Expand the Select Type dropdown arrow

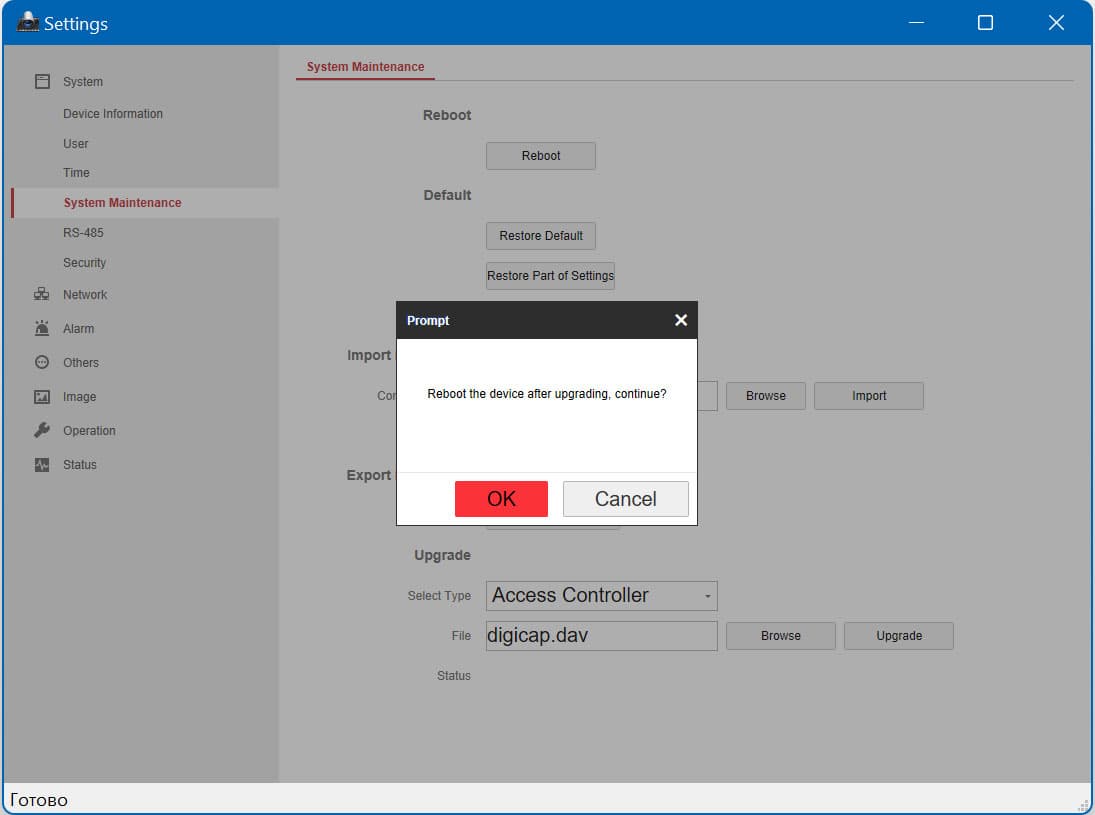click(x=707, y=596)
